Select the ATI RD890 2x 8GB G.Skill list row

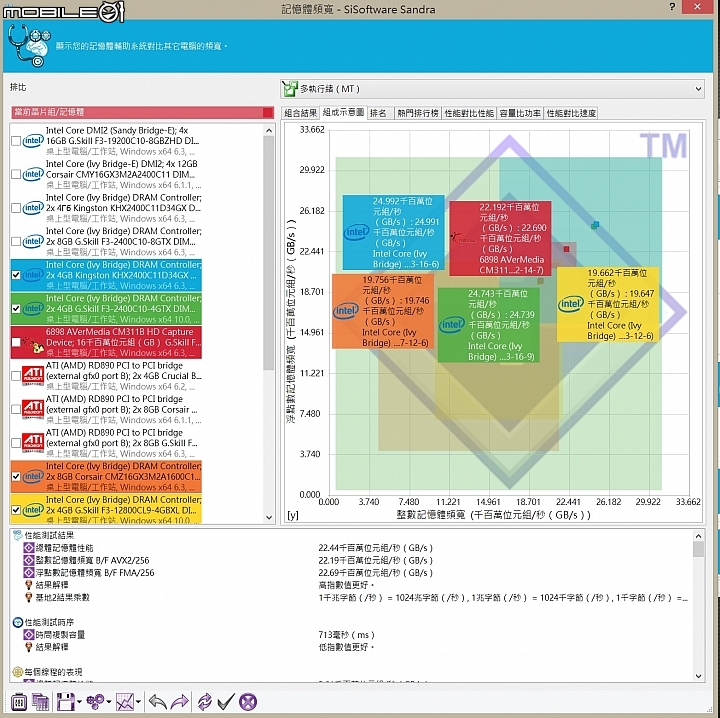tap(106, 443)
